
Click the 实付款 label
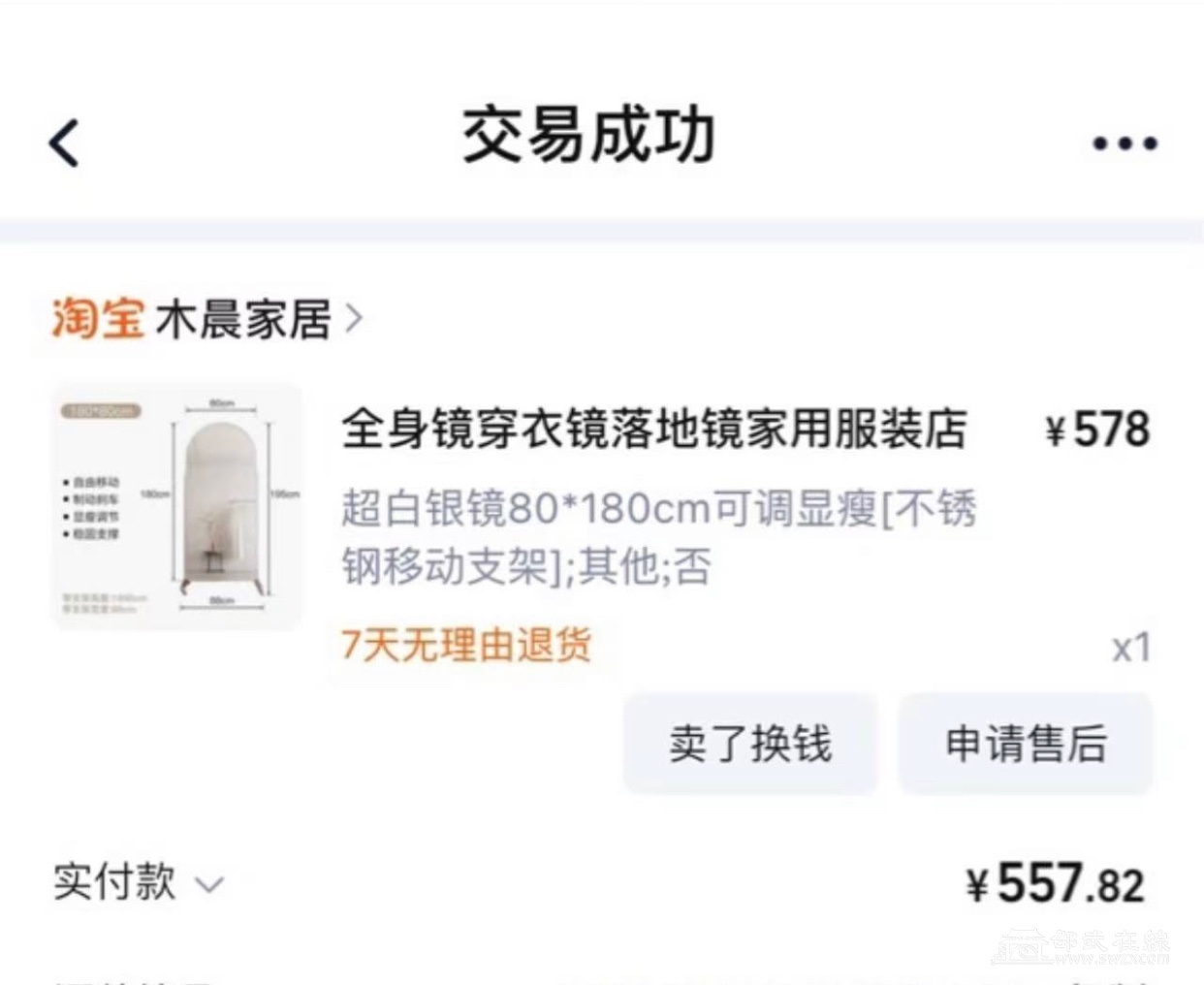[x=114, y=882]
